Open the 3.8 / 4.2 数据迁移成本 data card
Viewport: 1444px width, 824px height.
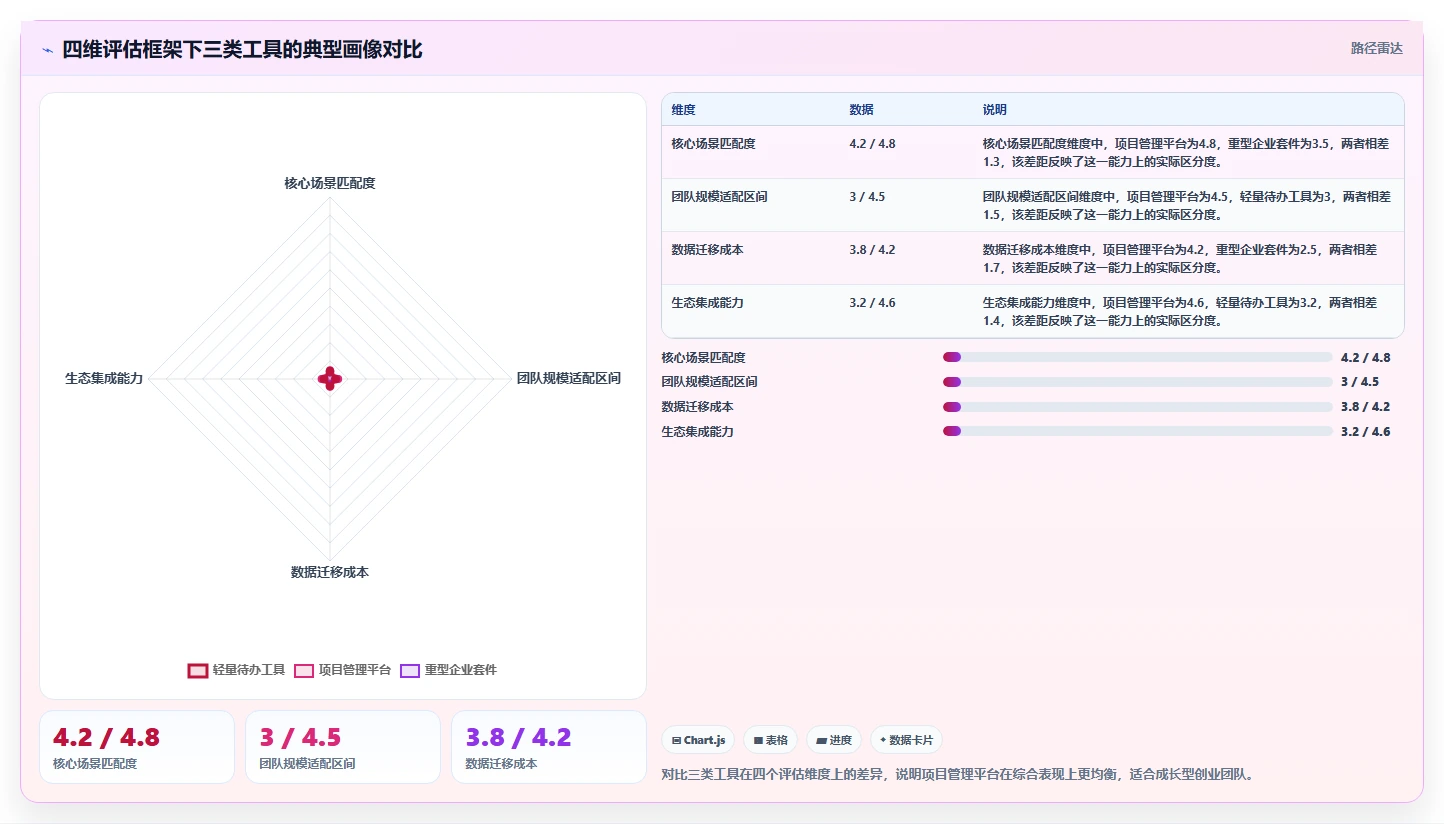pos(549,747)
